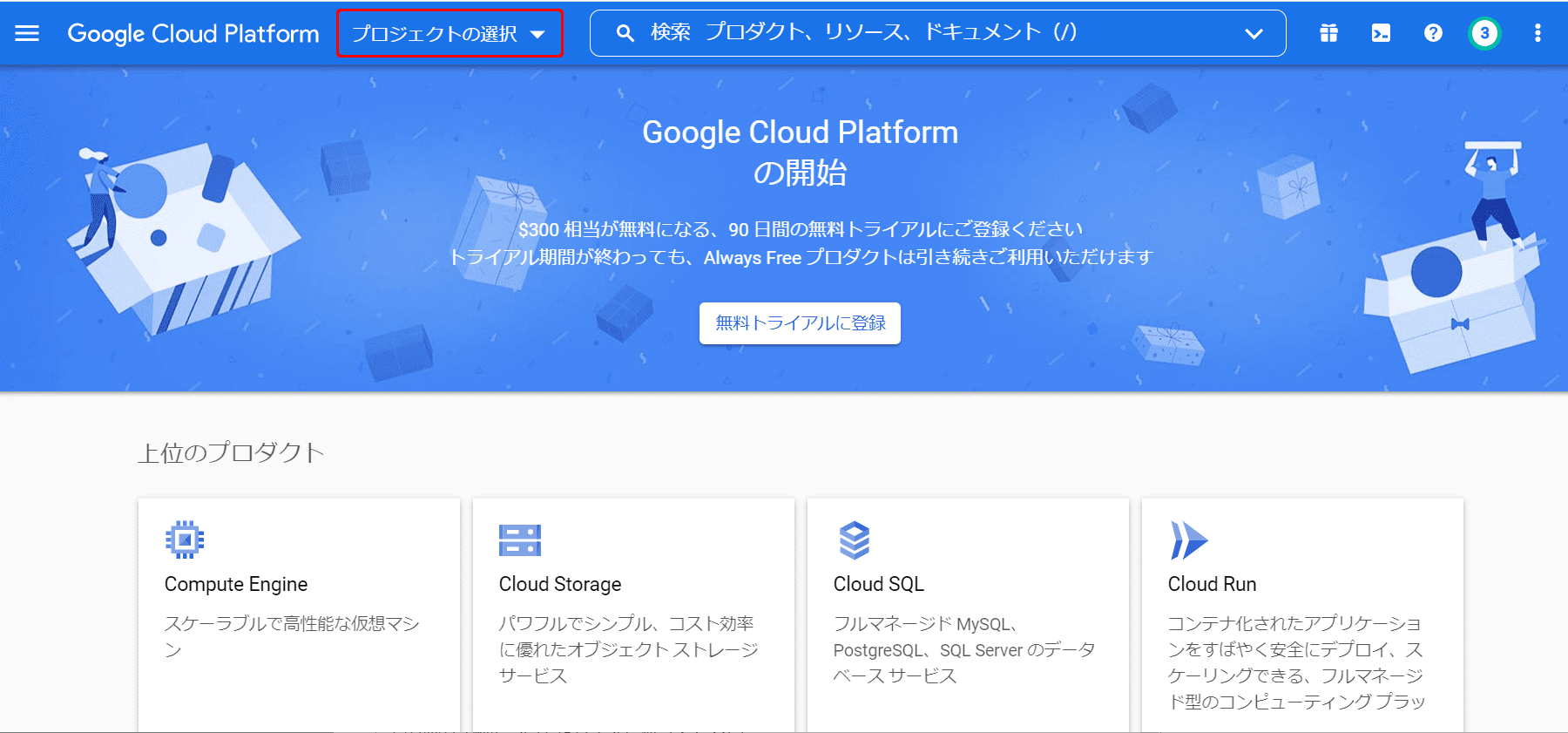
Task: Click the 上位のプロダクト heading
Action: pos(231,452)
